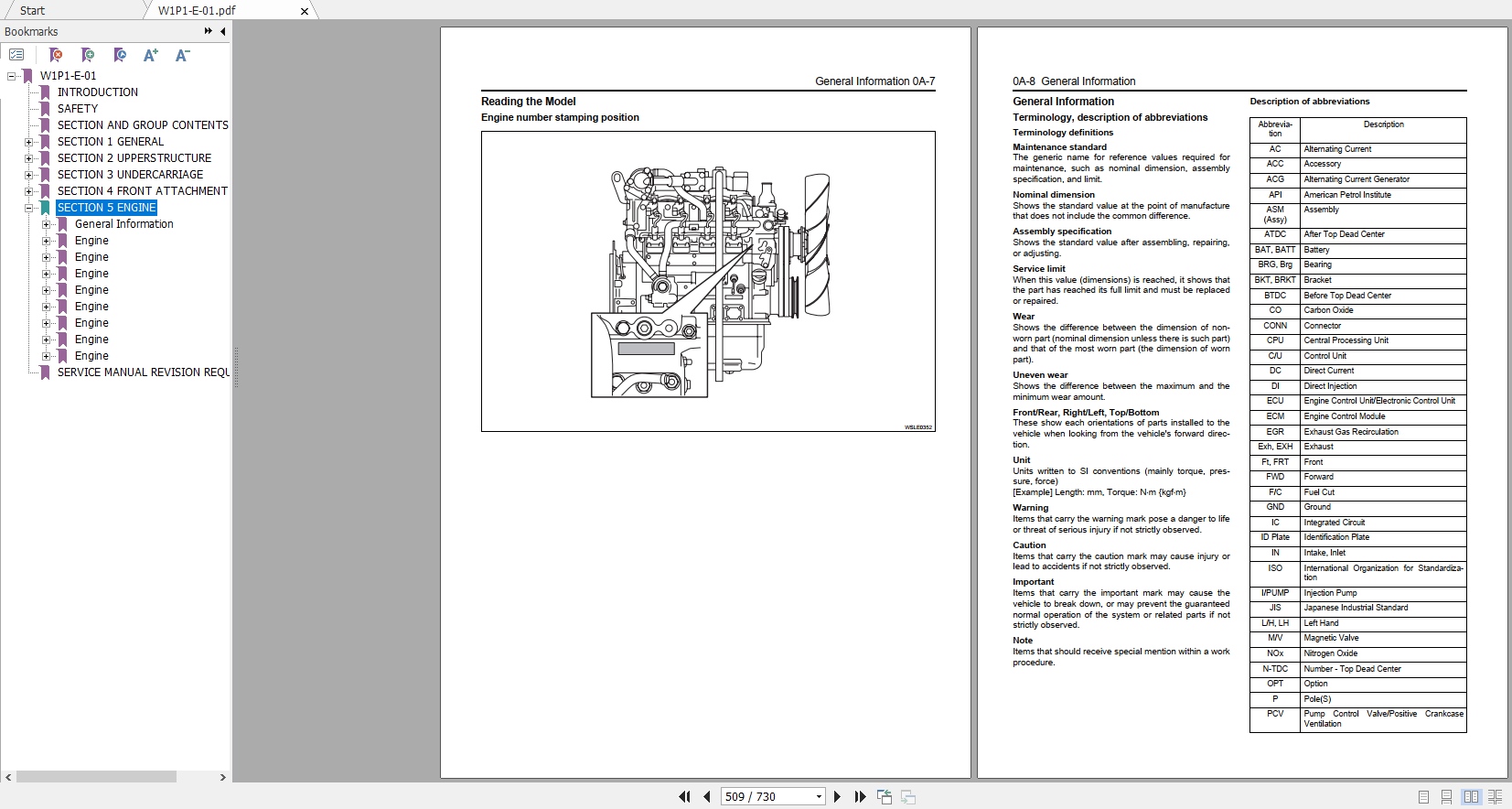This screenshot has height=809, width=1512.
Task: Select the W1P1-E-01 root bookmark
Action: (x=68, y=76)
